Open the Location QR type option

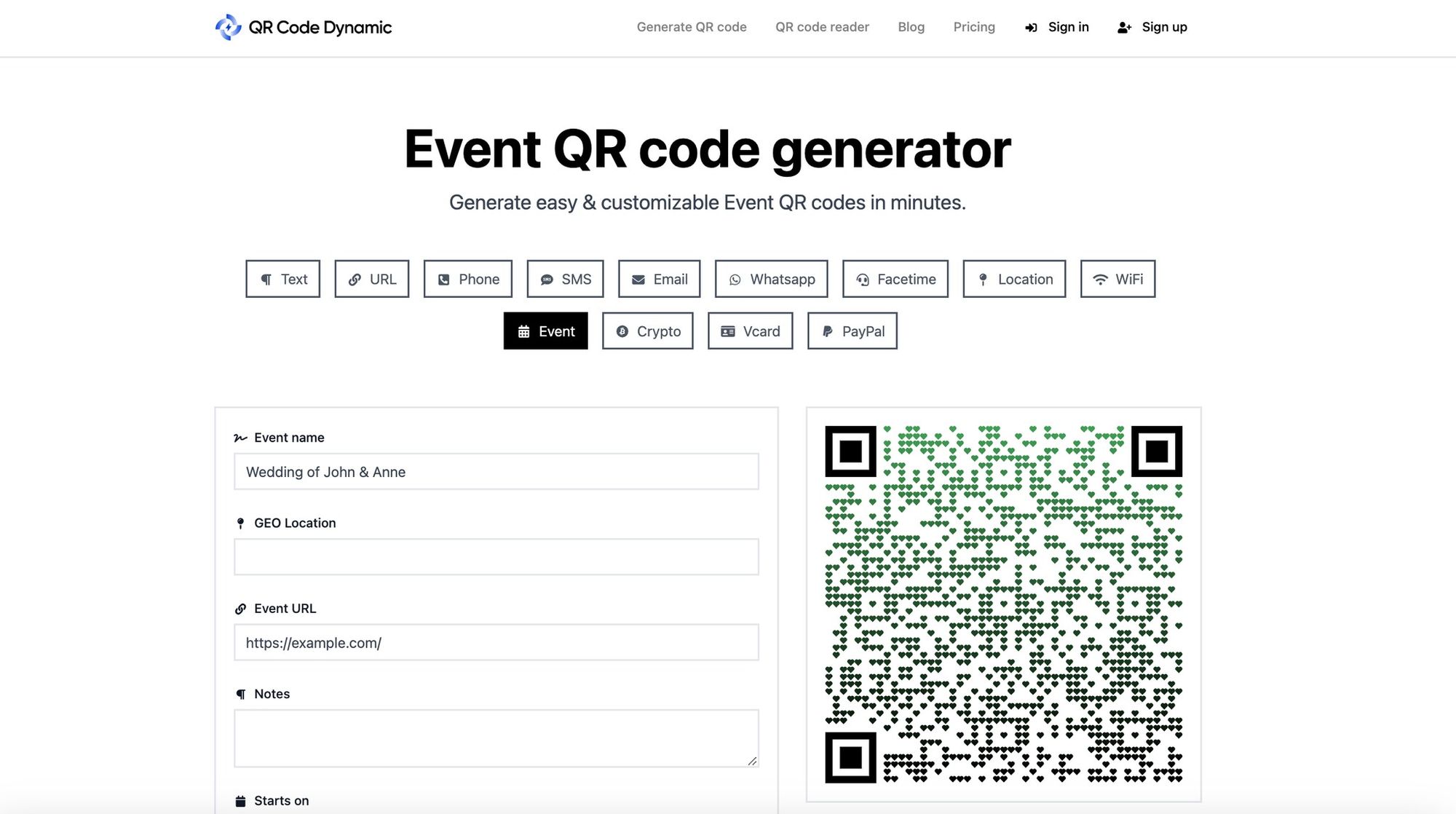(1014, 279)
